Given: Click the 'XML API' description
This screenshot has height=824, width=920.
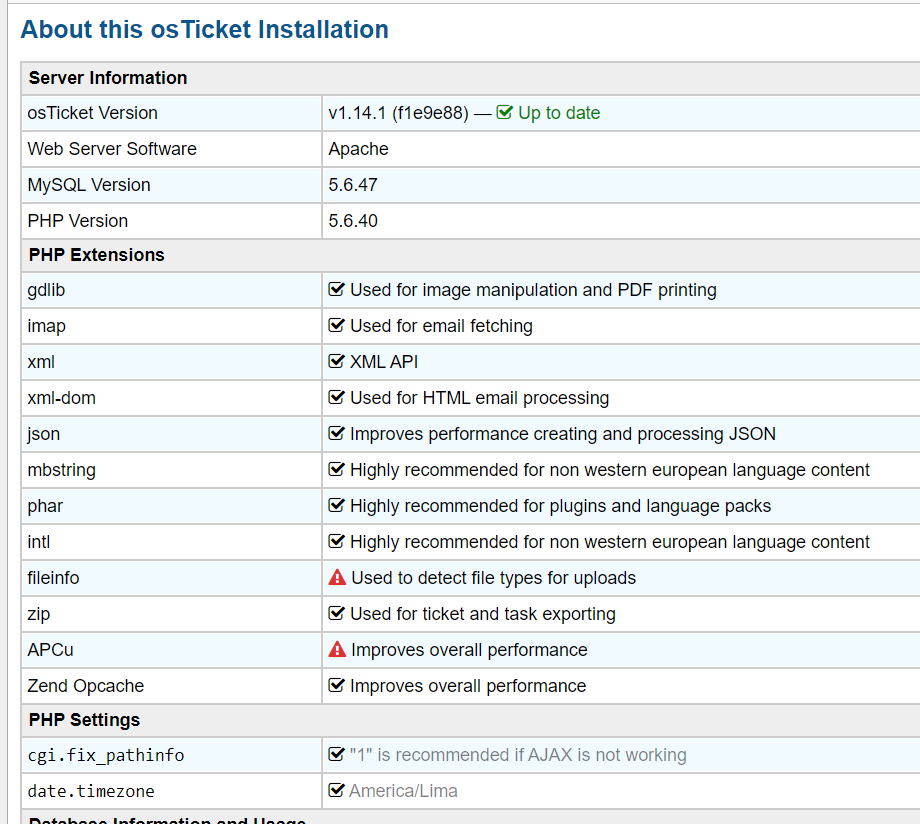Looking at the screenshot, I should click(x=384, y=362).
